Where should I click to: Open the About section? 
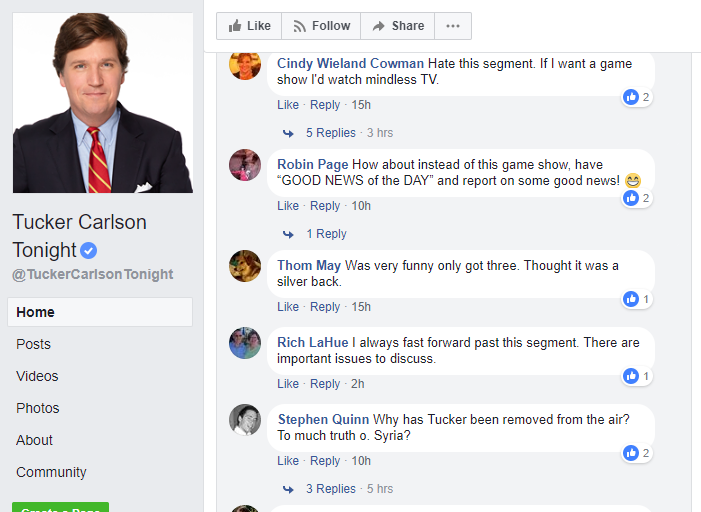point(34,440)
